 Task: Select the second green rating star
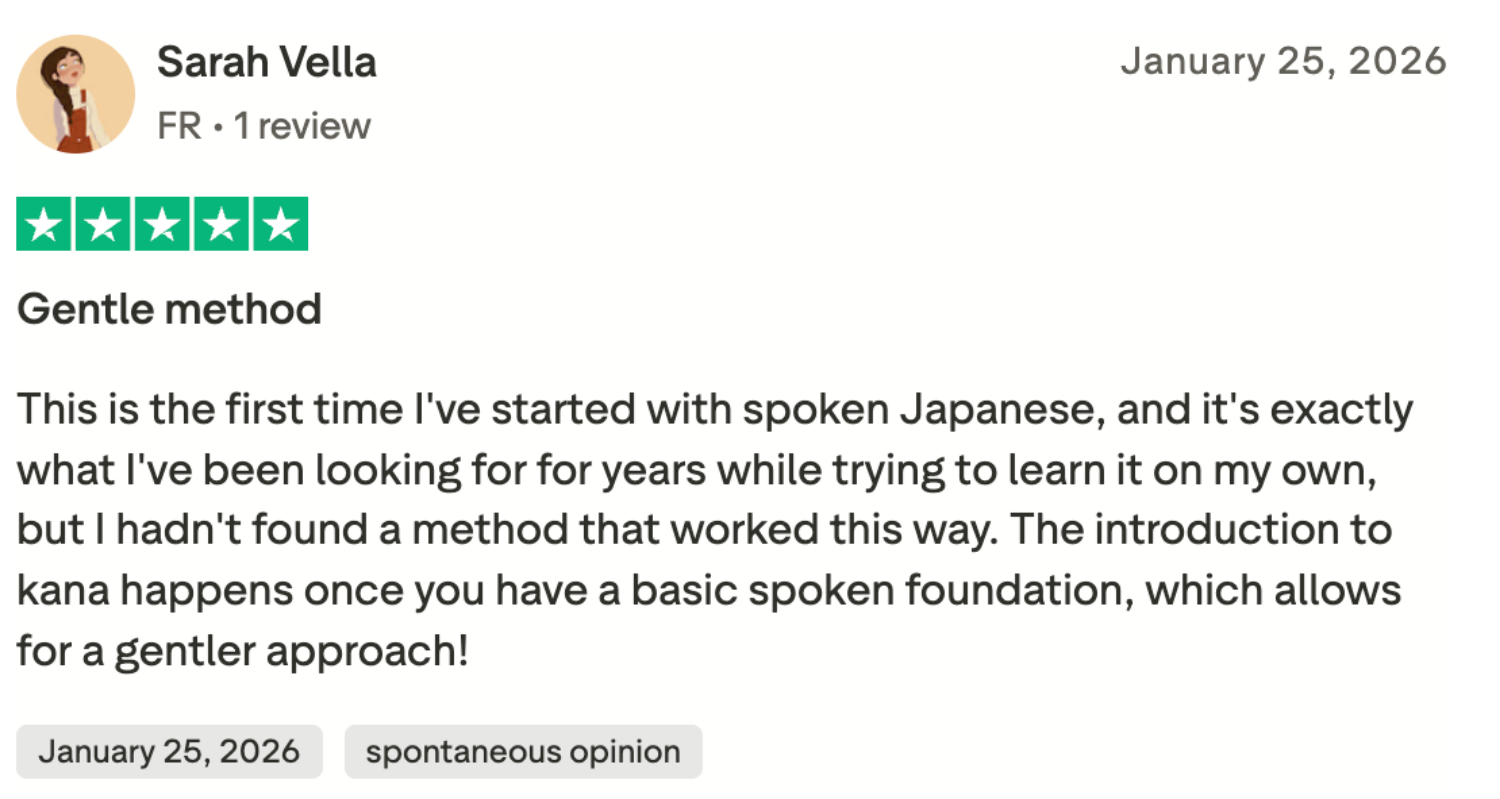tap(103, 224)
